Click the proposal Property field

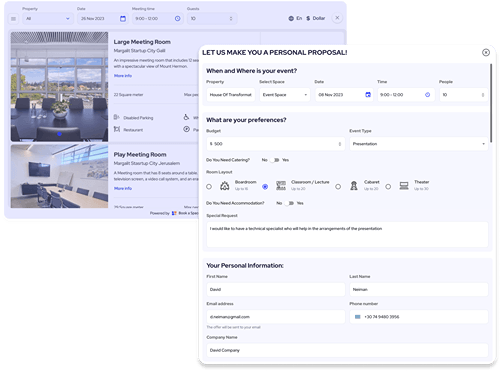(x=231, y=95)
